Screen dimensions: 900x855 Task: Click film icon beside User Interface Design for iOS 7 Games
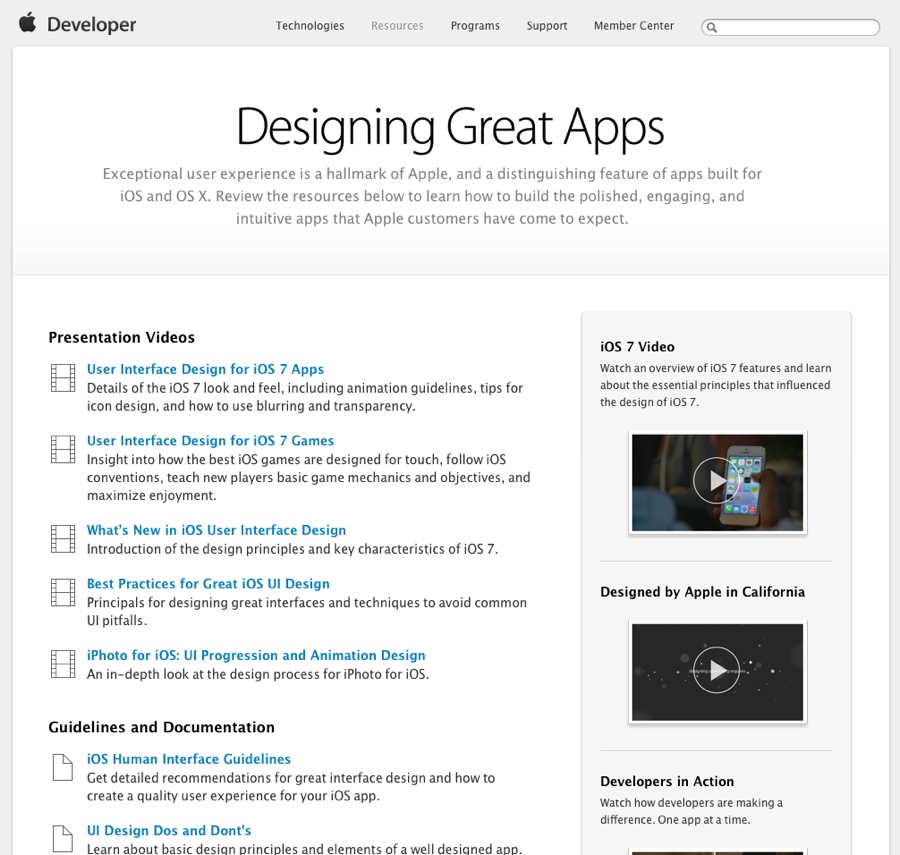click(63, 449)
